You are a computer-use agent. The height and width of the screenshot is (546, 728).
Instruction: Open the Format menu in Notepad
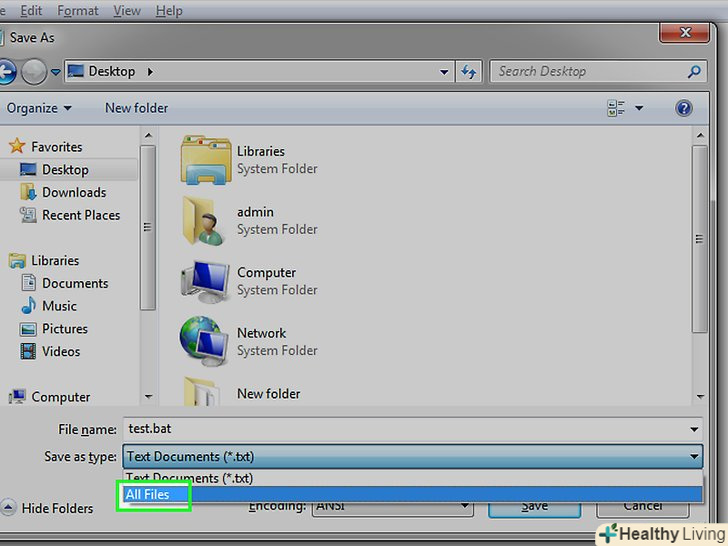click(78, 10)
